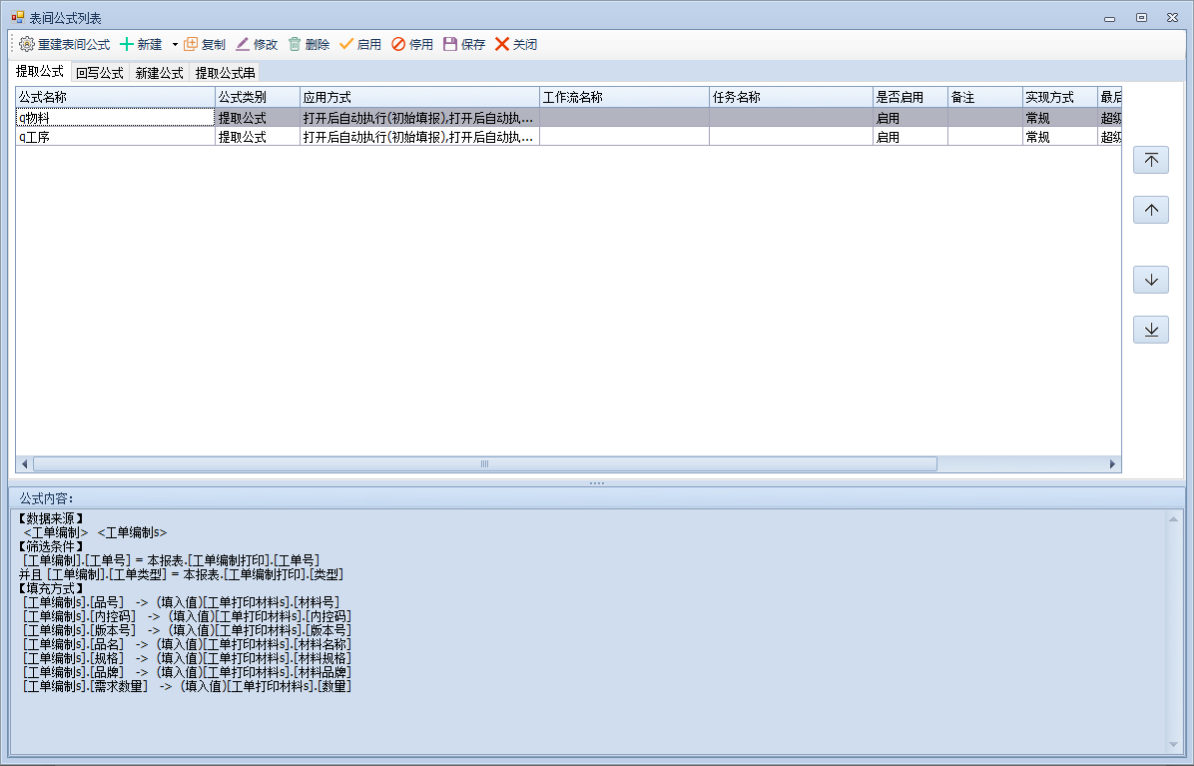Open the 新建公式 tab

[x=159, y=73]
